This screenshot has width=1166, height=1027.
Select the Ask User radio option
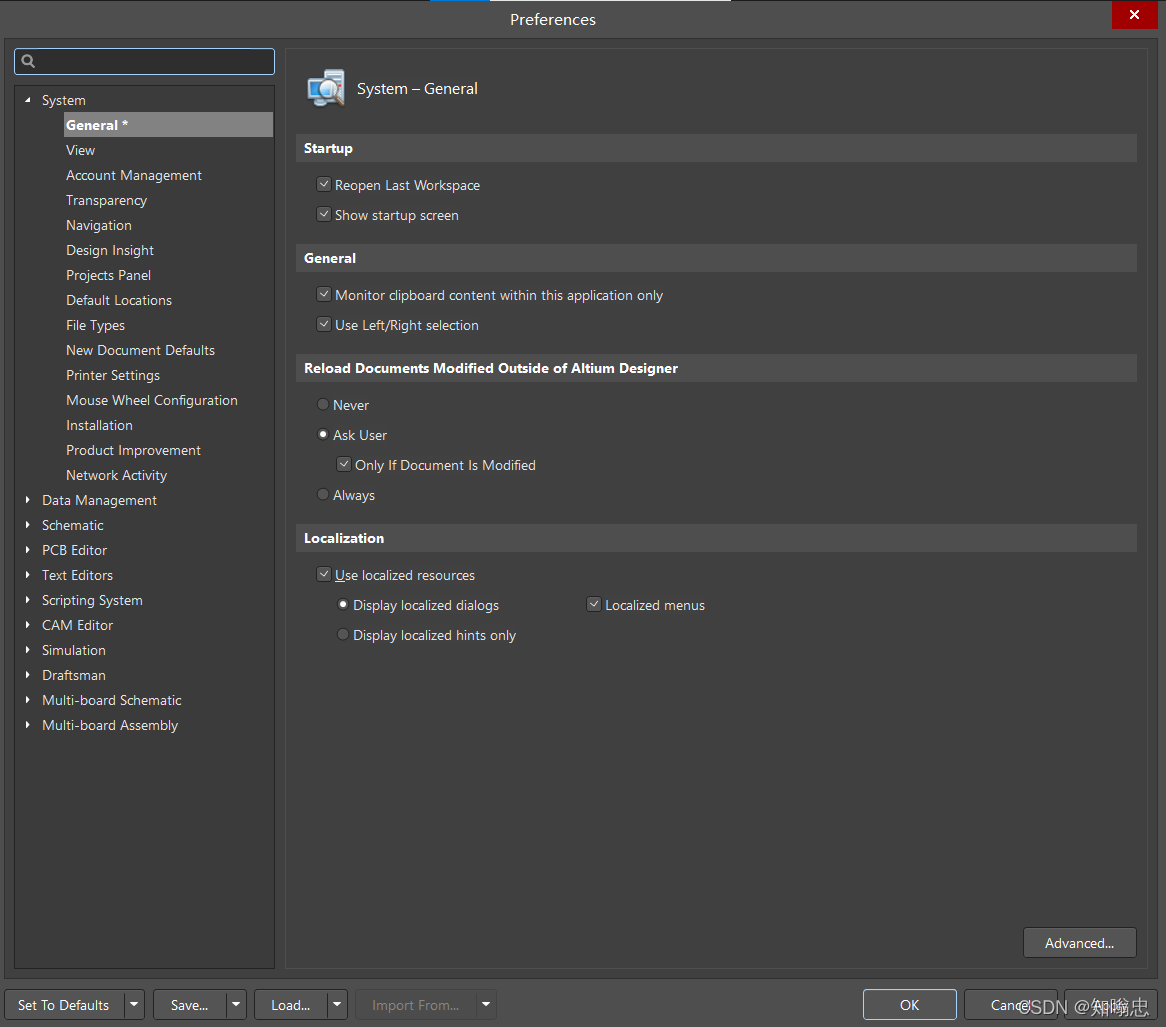tap(323, 434)
